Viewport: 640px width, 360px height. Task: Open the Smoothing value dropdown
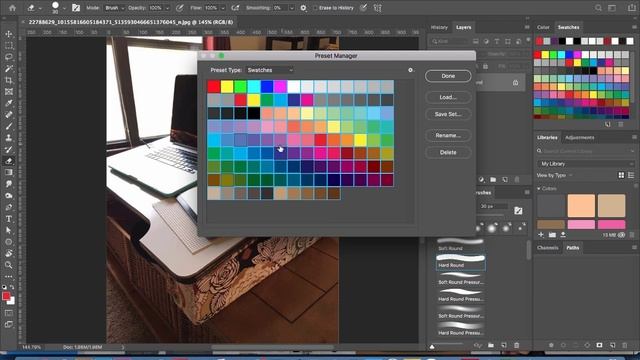coord(291,8)
